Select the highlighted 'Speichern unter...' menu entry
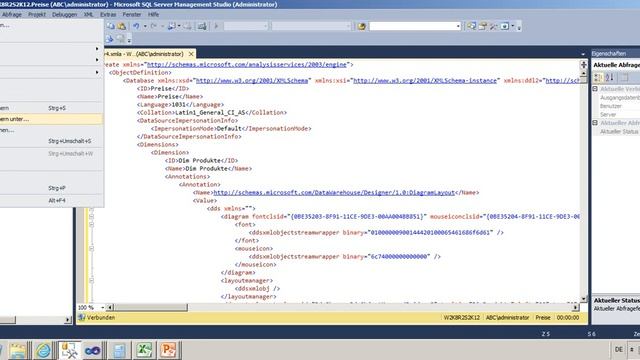This screenshot has width=640, height=360. pyautogui.click(x=51, y=119)
